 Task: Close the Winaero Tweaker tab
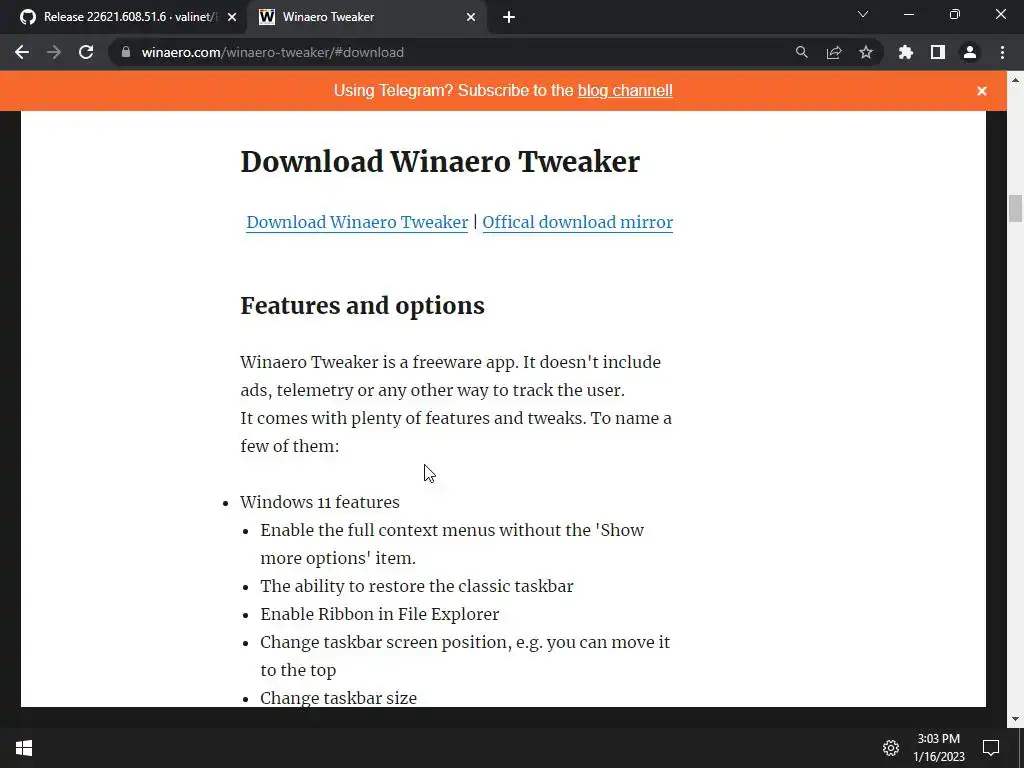[x=471, y=17]
